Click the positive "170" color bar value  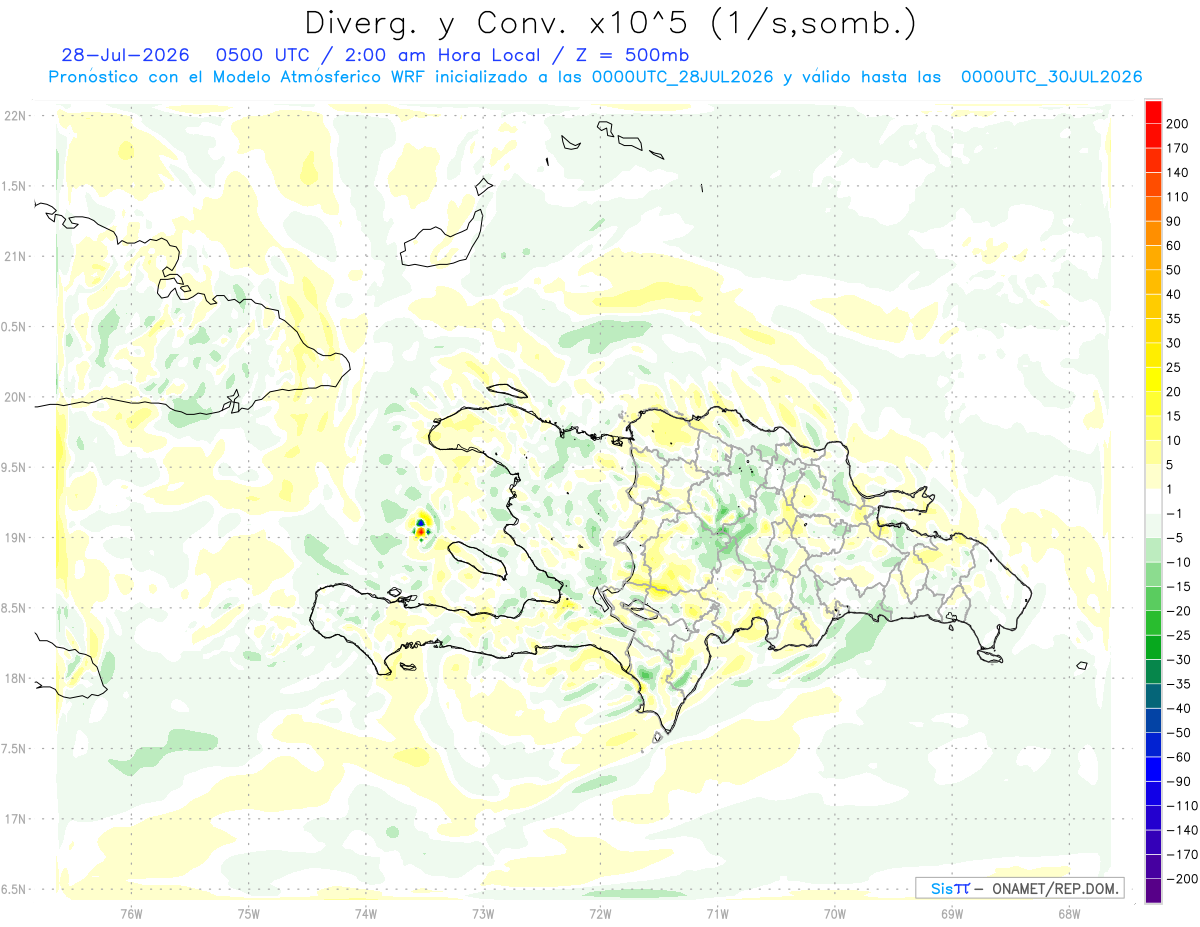point(1178,148)
